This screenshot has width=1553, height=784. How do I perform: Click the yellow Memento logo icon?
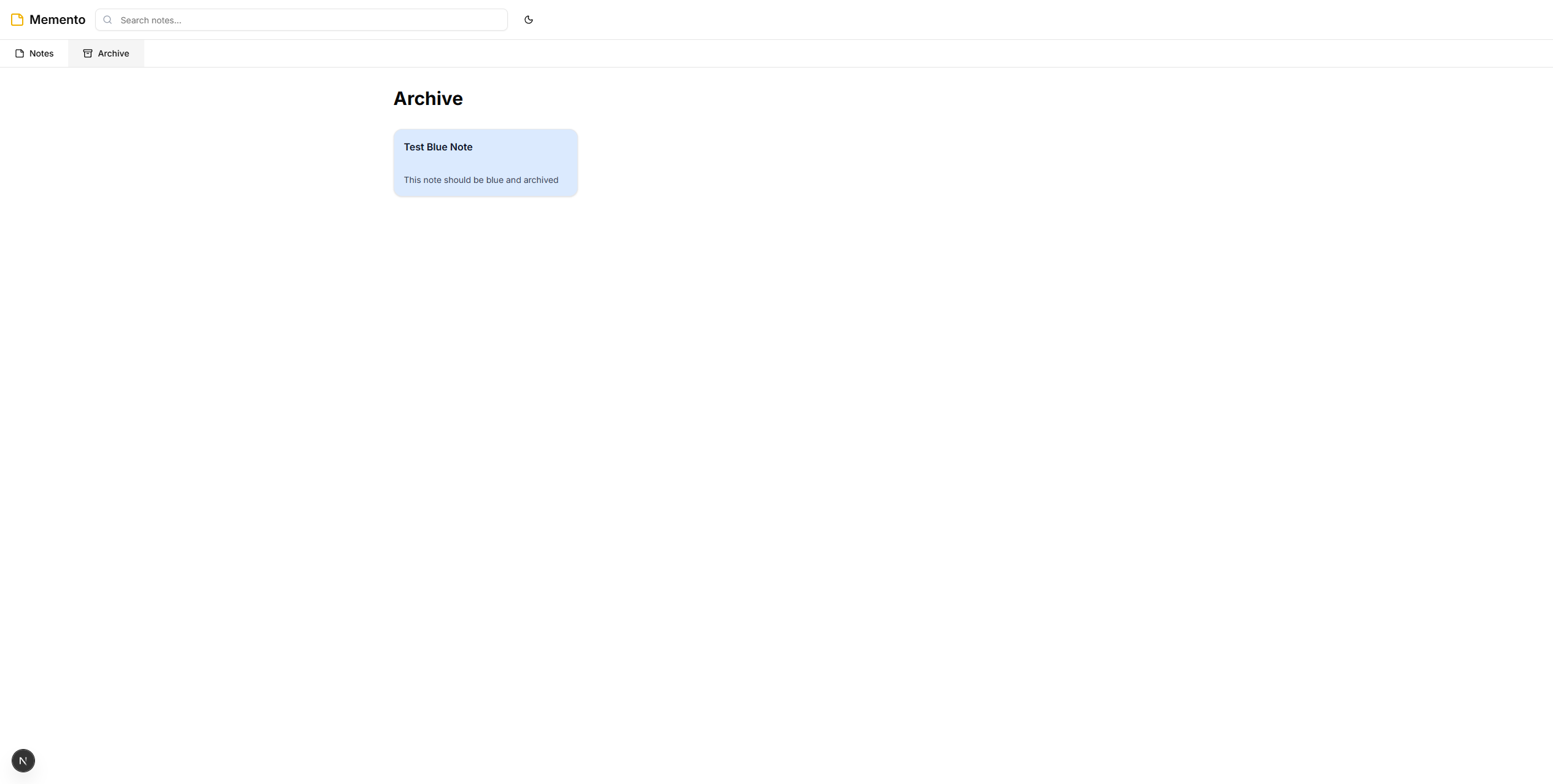(17, 20)
